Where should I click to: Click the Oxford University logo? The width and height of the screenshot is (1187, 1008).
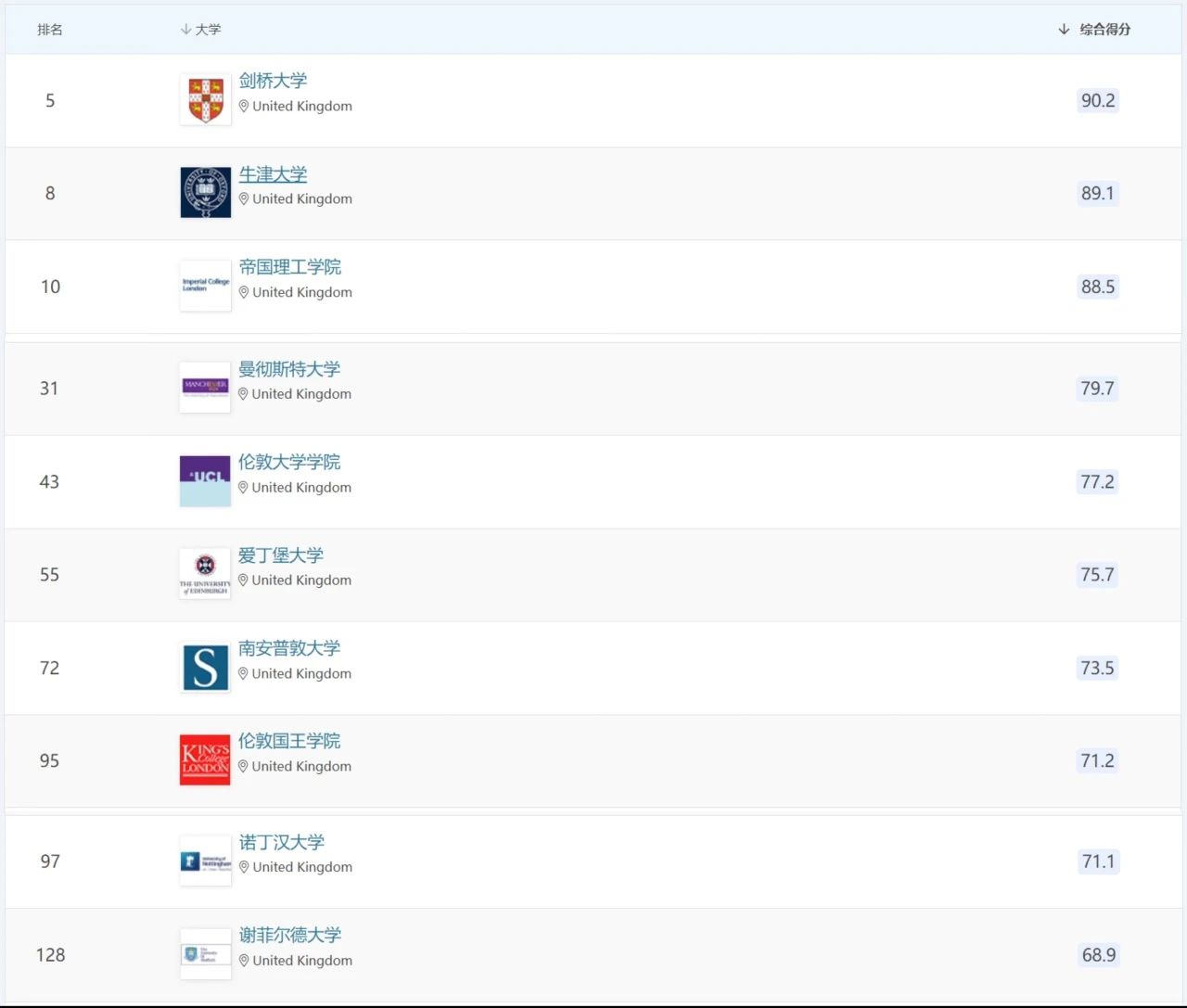205,193
